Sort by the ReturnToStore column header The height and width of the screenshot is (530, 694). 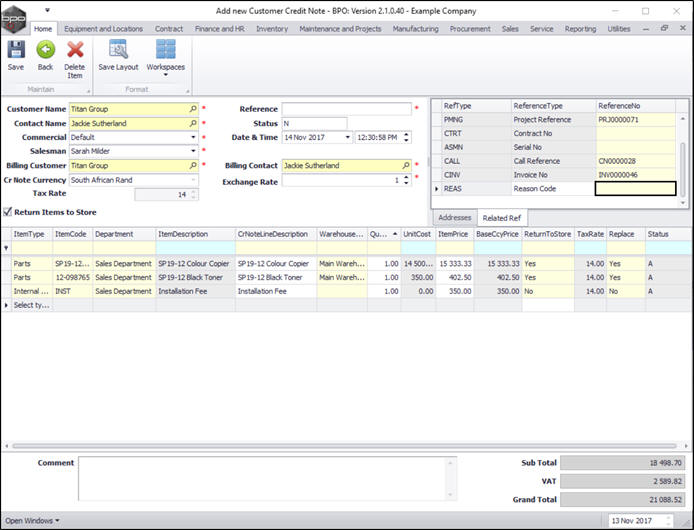[548, 234]
